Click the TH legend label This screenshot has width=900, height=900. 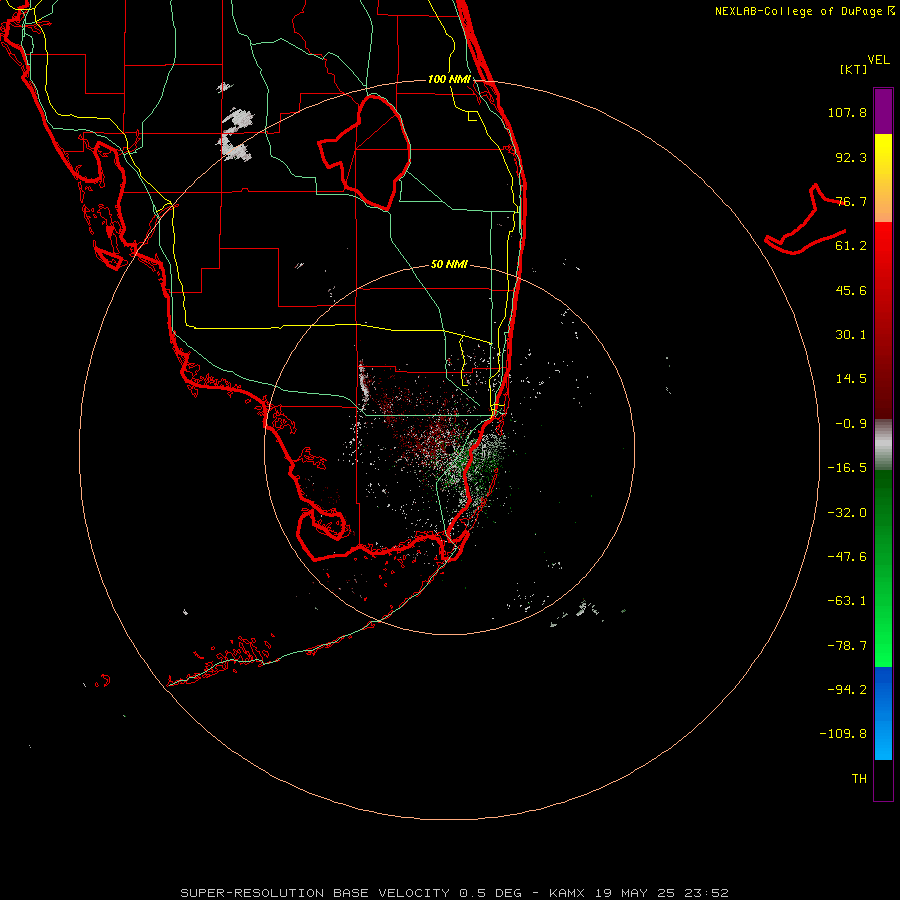pyautogui.click(x=859, y=779)
